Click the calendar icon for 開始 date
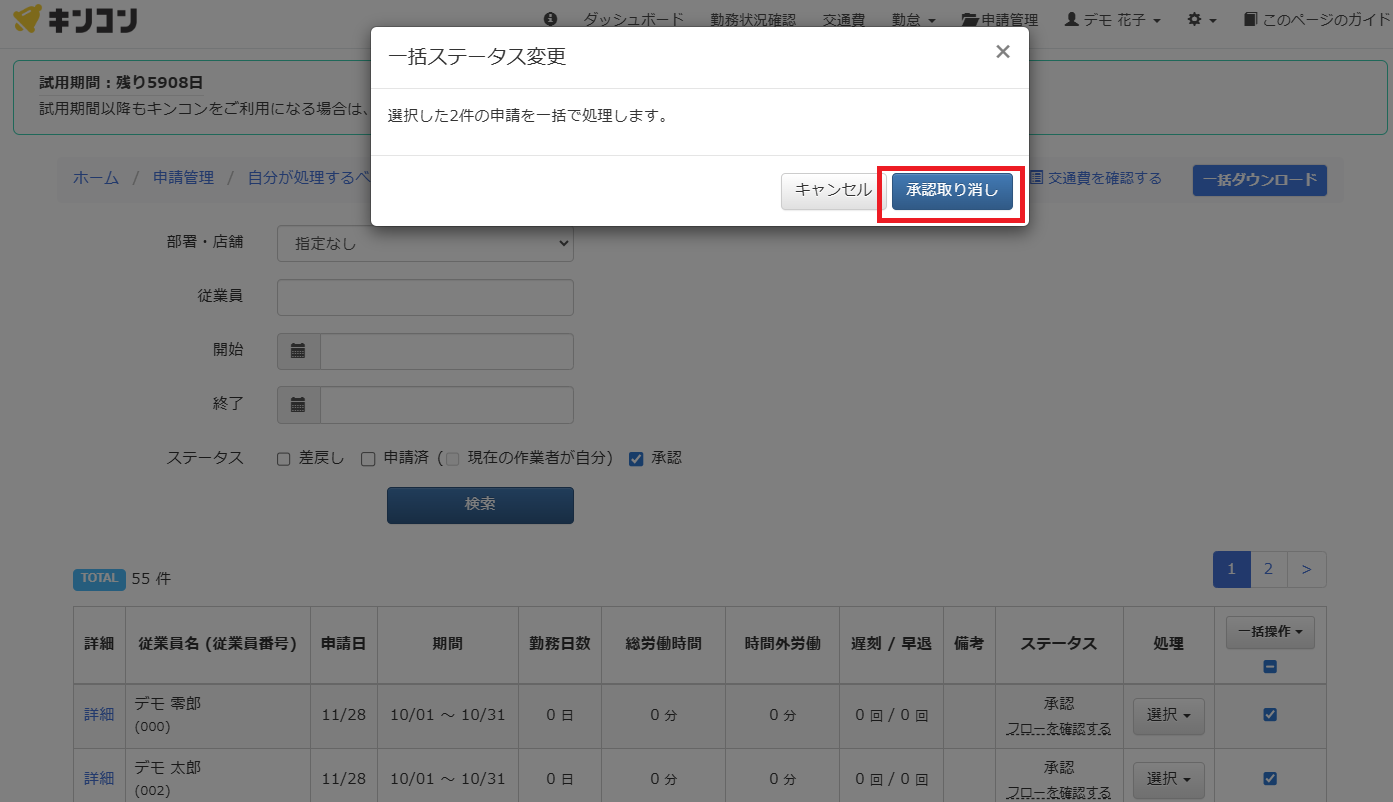This screenshot has width=1393, height=802. pos(298,351)
